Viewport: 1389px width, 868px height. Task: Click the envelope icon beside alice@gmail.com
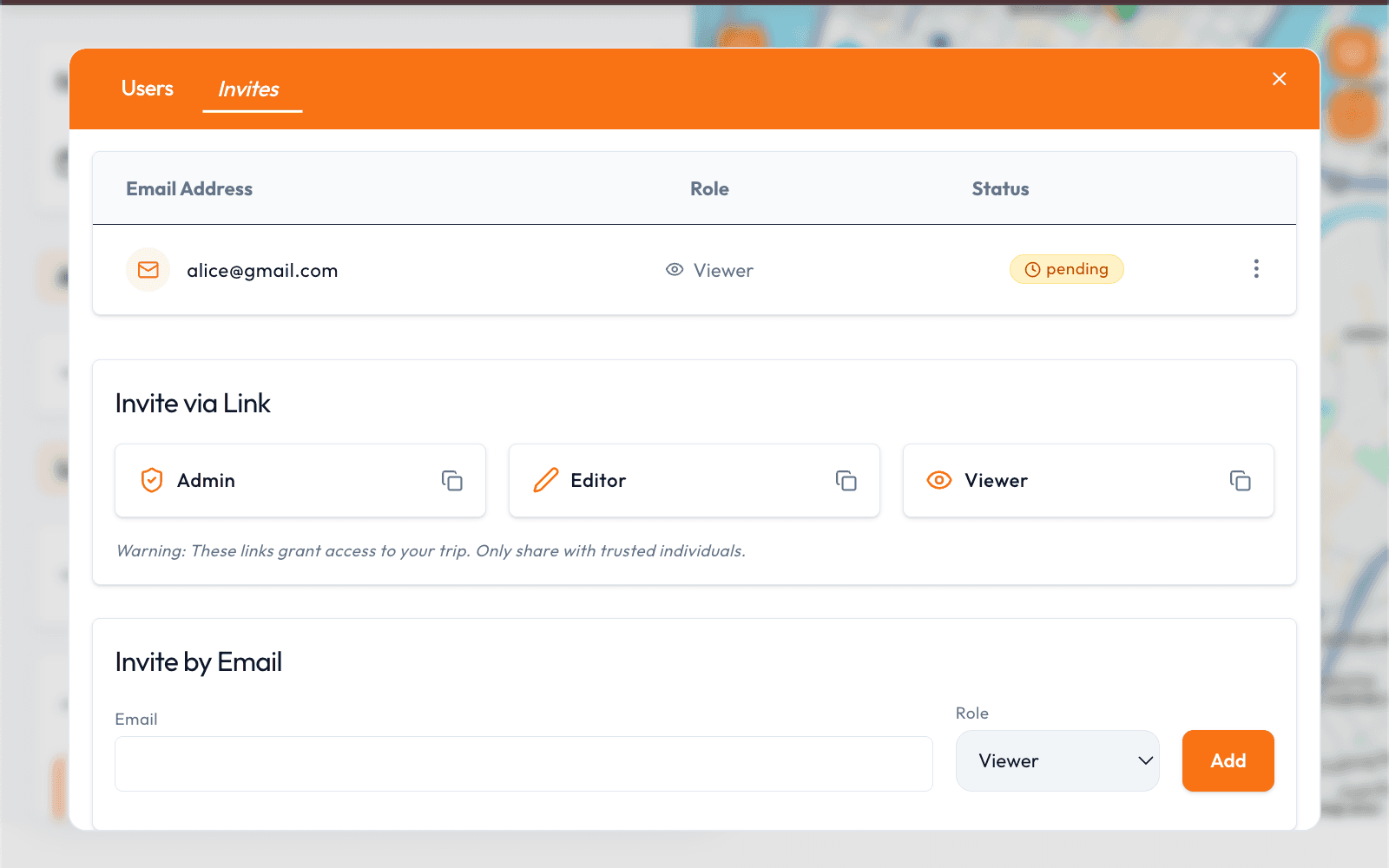[148, 270]
